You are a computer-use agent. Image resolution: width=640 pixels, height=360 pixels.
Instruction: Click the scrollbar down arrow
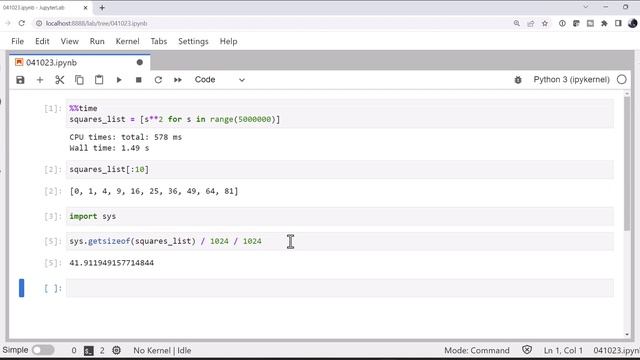[627, 335]
